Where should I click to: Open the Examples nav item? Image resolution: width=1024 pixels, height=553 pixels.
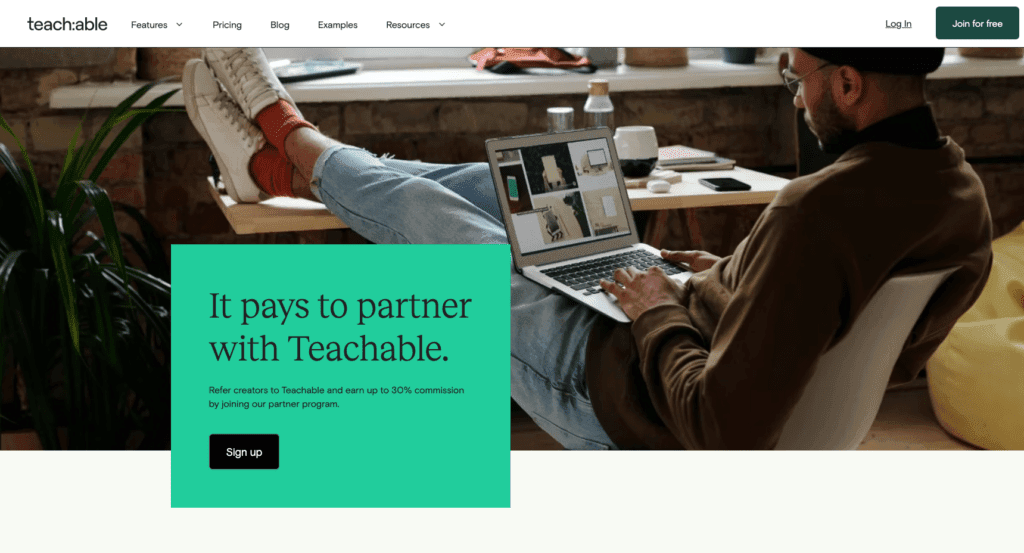[338, 25]
